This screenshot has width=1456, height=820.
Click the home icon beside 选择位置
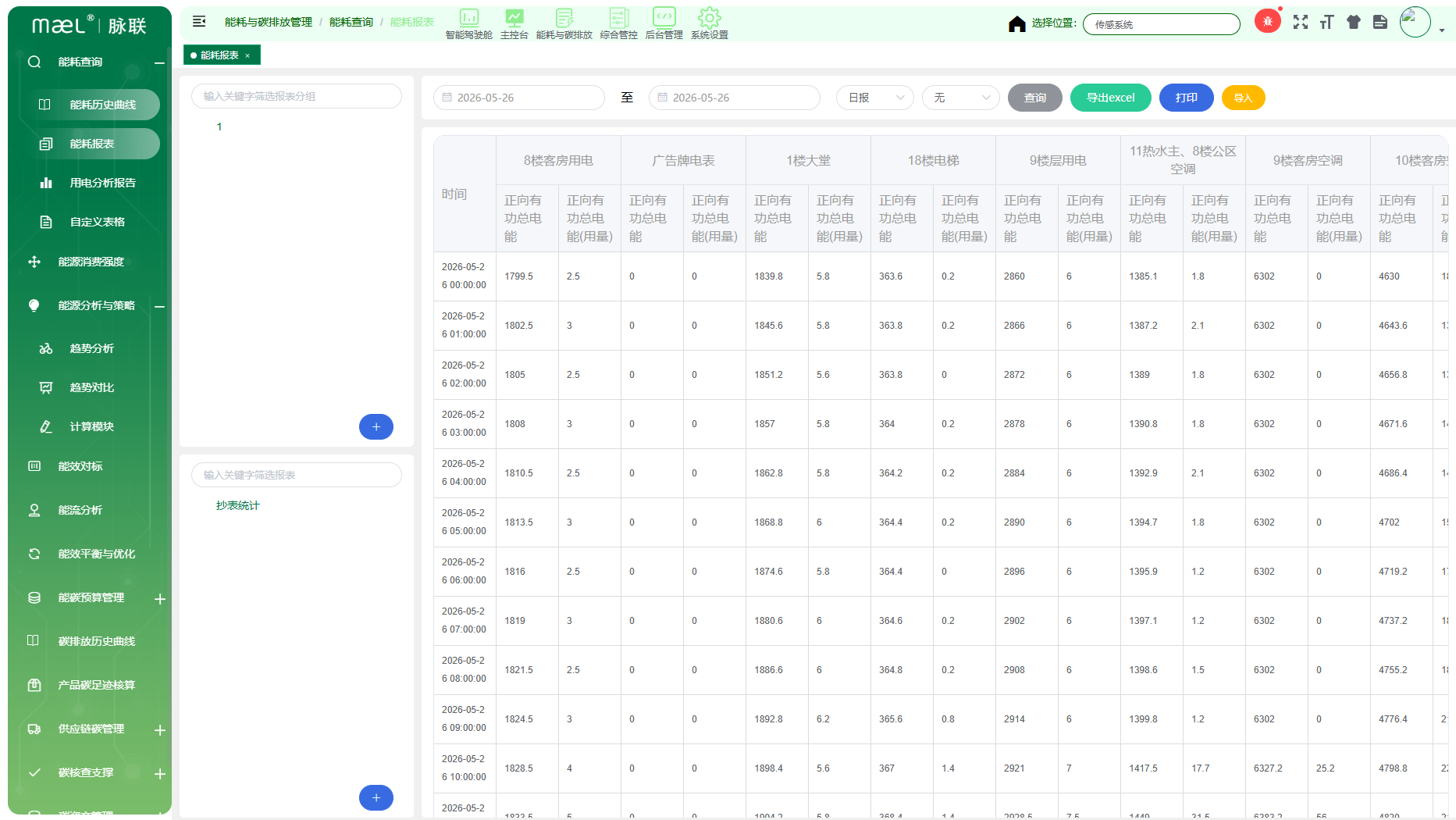[1016, 23]
